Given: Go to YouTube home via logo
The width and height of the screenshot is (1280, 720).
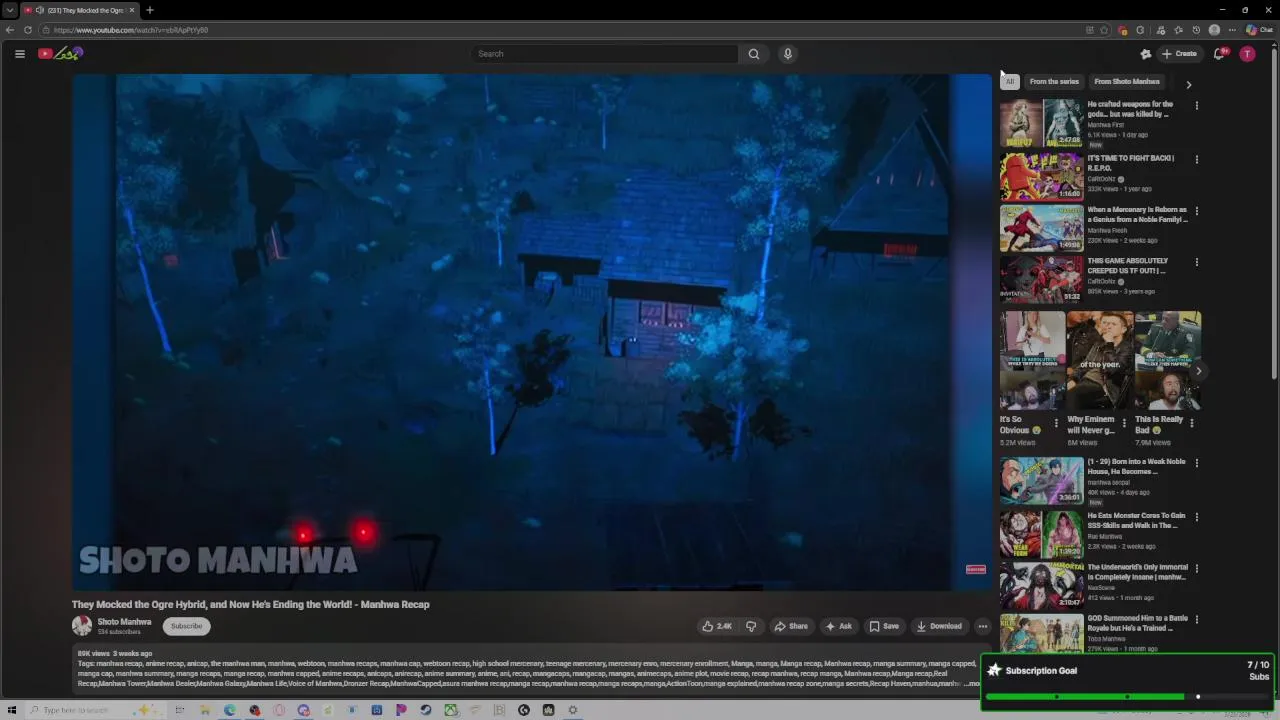Looking at the screenshot, I should click(60, 54).
